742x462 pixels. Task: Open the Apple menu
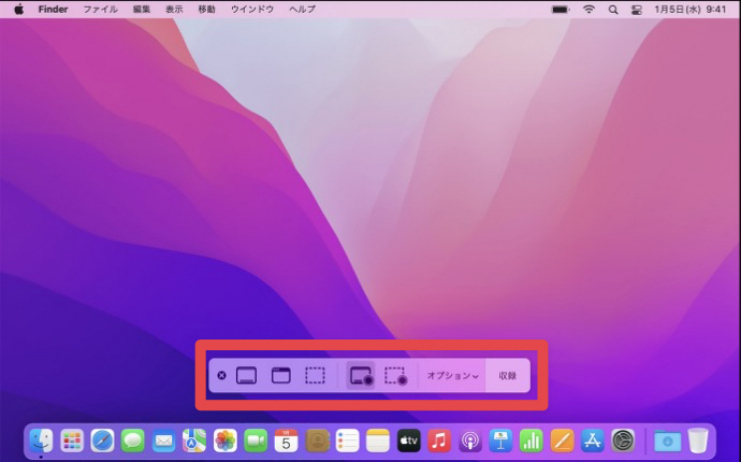18,9
